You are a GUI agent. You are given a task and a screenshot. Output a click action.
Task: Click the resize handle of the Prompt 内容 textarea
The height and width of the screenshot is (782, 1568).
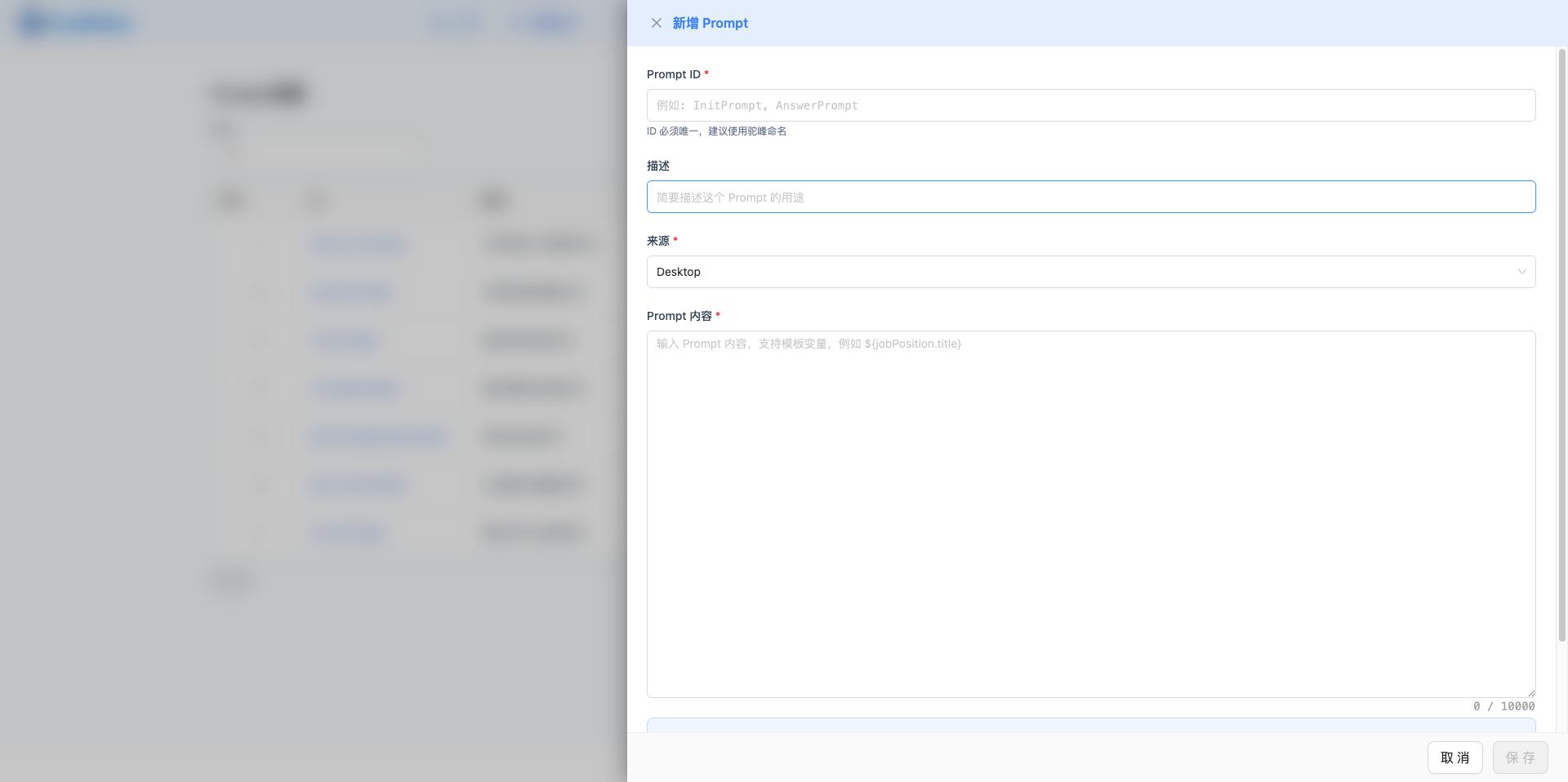[x=1530, y=692]
